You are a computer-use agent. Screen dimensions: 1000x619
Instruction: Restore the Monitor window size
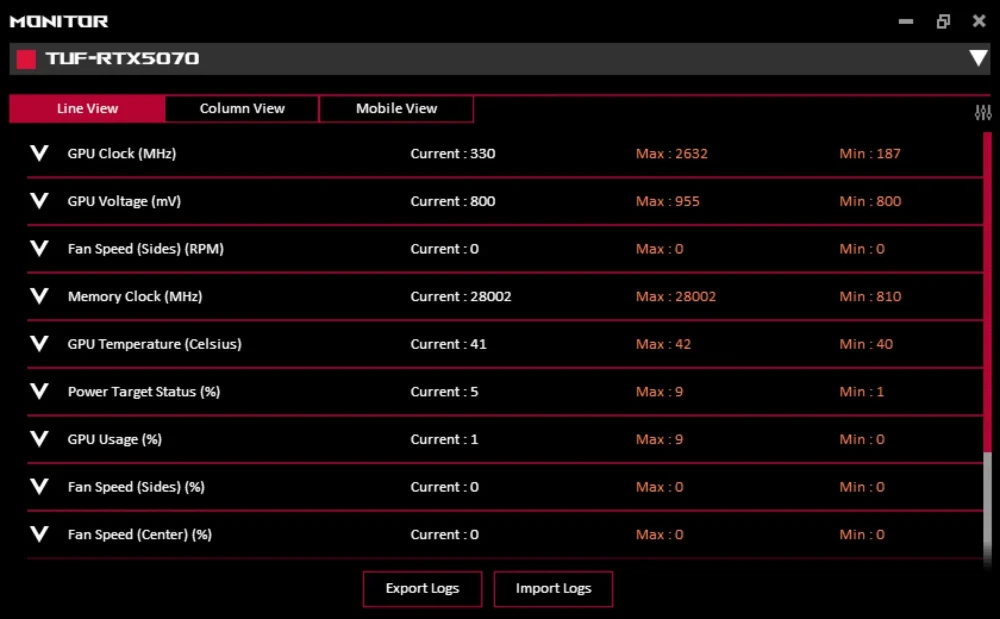(943, 21)
